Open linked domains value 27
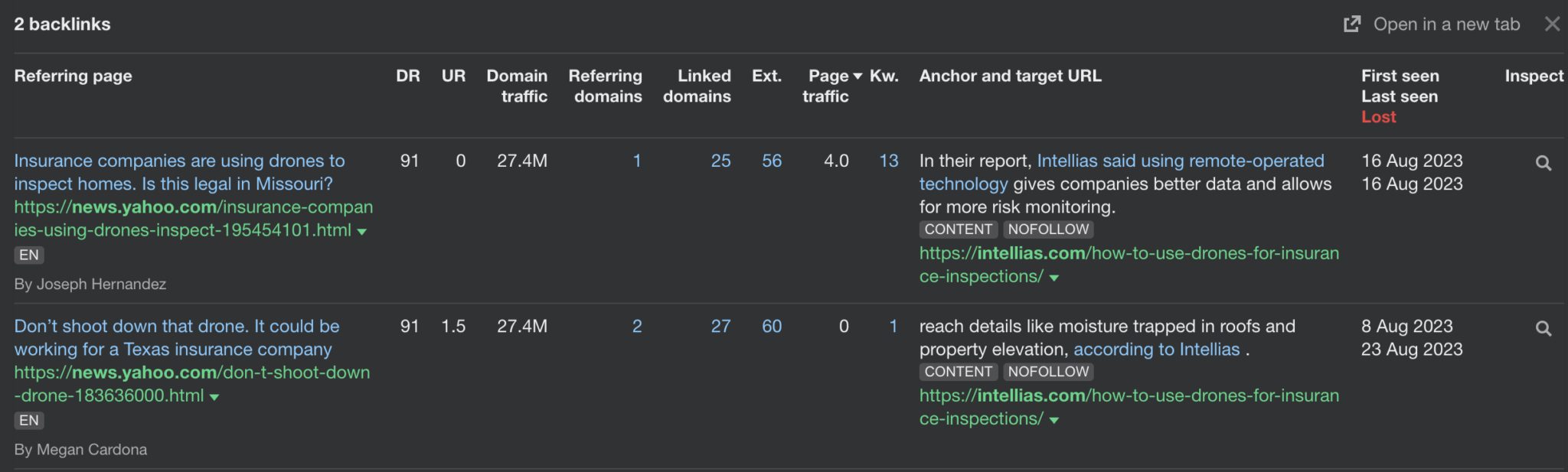Image resolution: width=1568 pixels, height=472 pixels. tap(720, 326)
